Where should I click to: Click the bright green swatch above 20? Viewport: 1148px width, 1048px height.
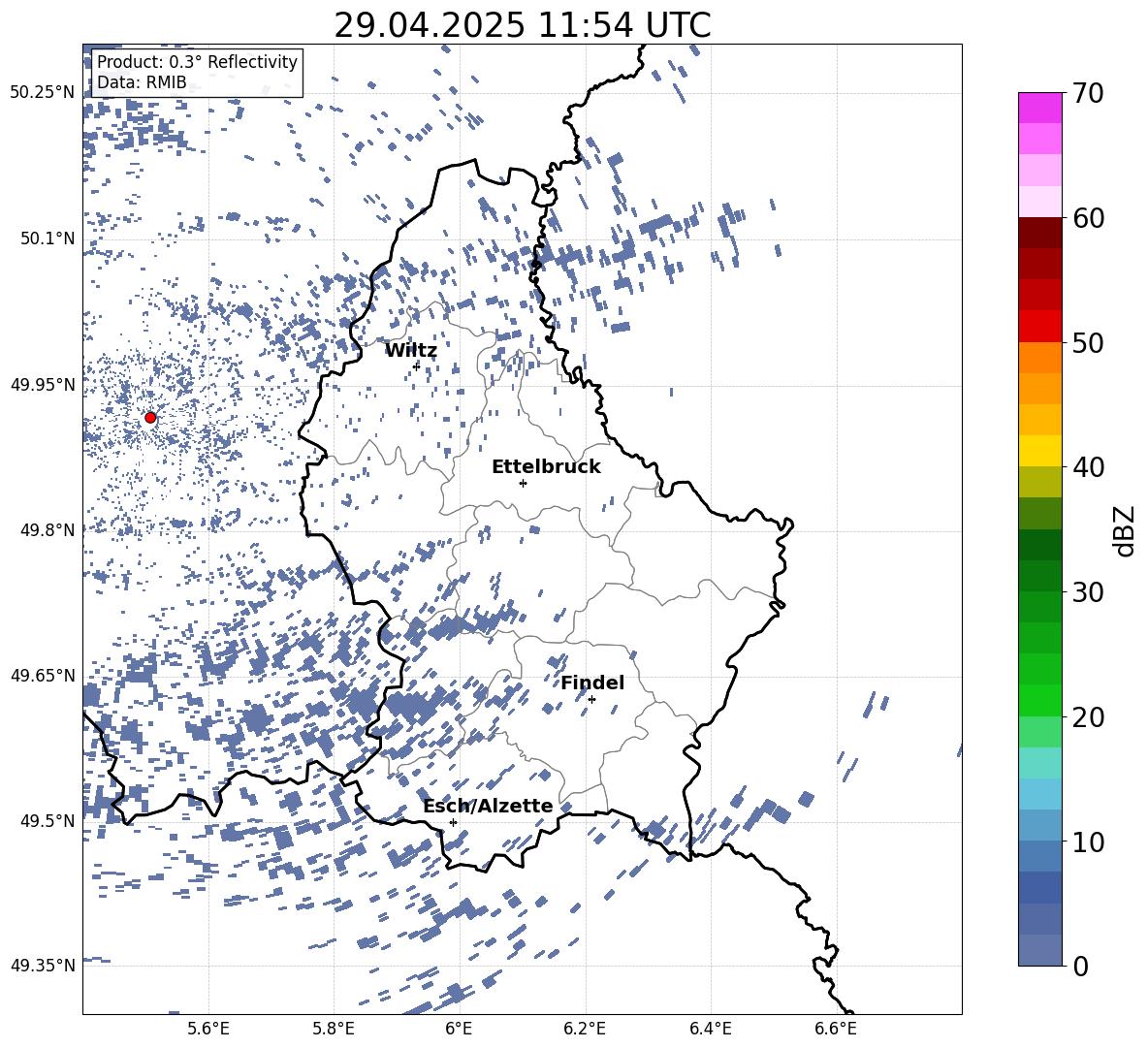(1040, 701)
